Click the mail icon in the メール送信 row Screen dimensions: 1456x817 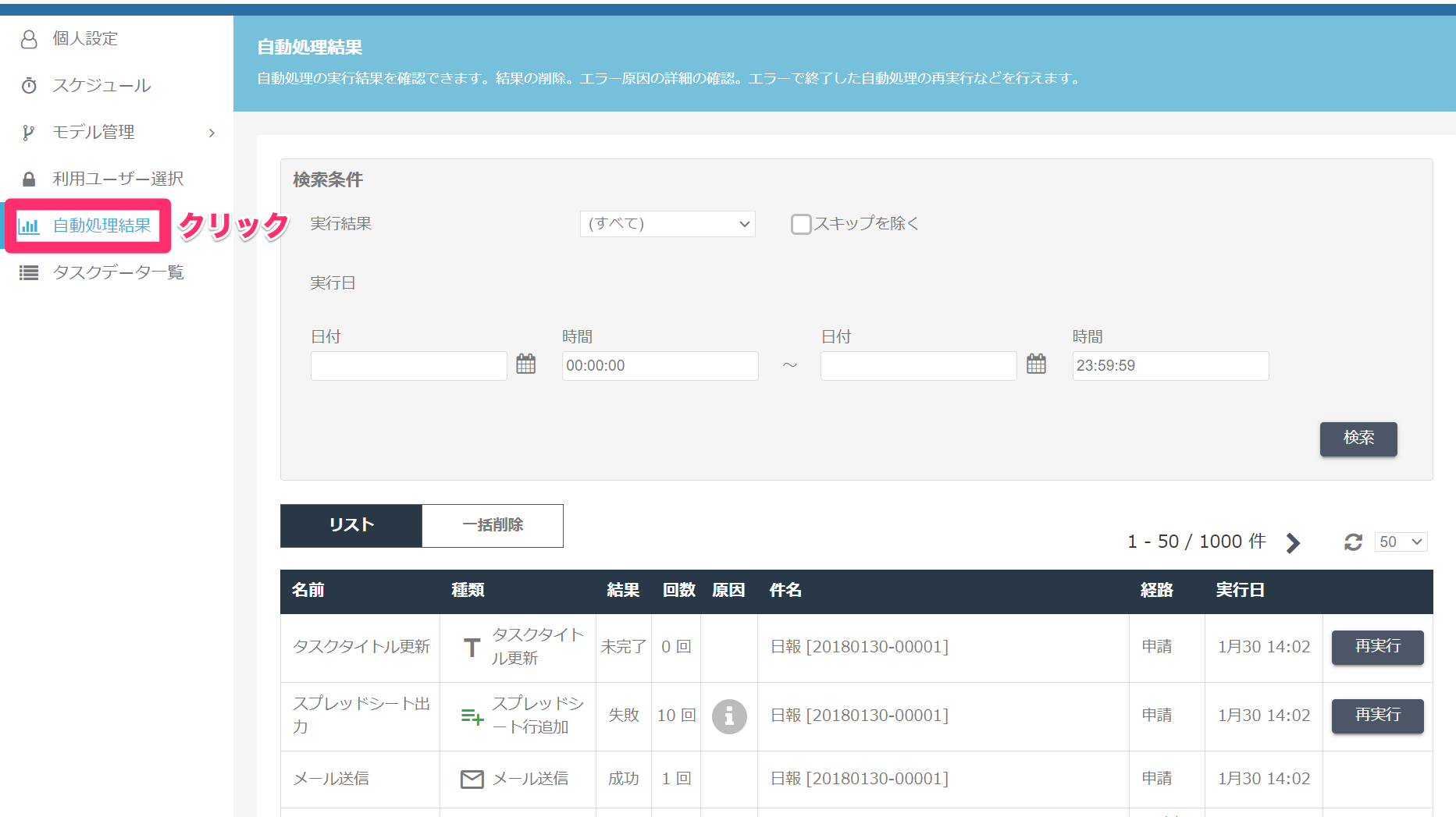coord(472,778)
